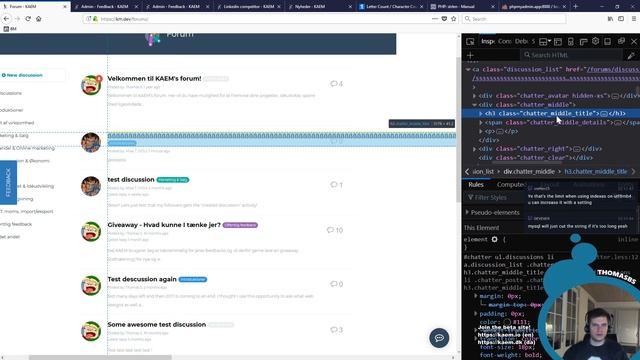Open the 'Giveaway - Hvad kunne I tænke jer?' thread
640x360 pixels.
pyautogui.click(x=164, y=225)
